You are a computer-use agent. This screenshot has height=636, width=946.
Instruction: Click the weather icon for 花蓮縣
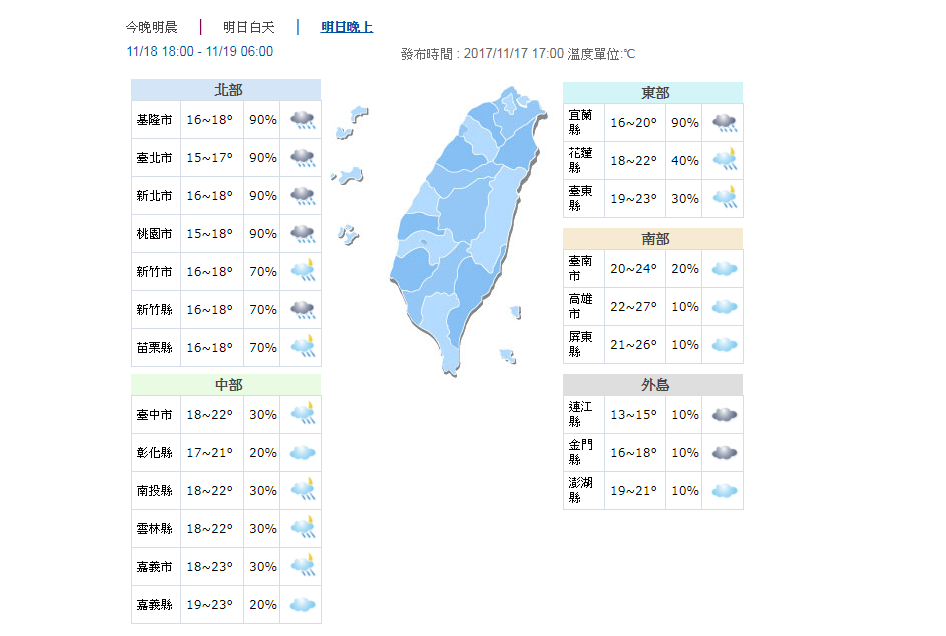724,160
